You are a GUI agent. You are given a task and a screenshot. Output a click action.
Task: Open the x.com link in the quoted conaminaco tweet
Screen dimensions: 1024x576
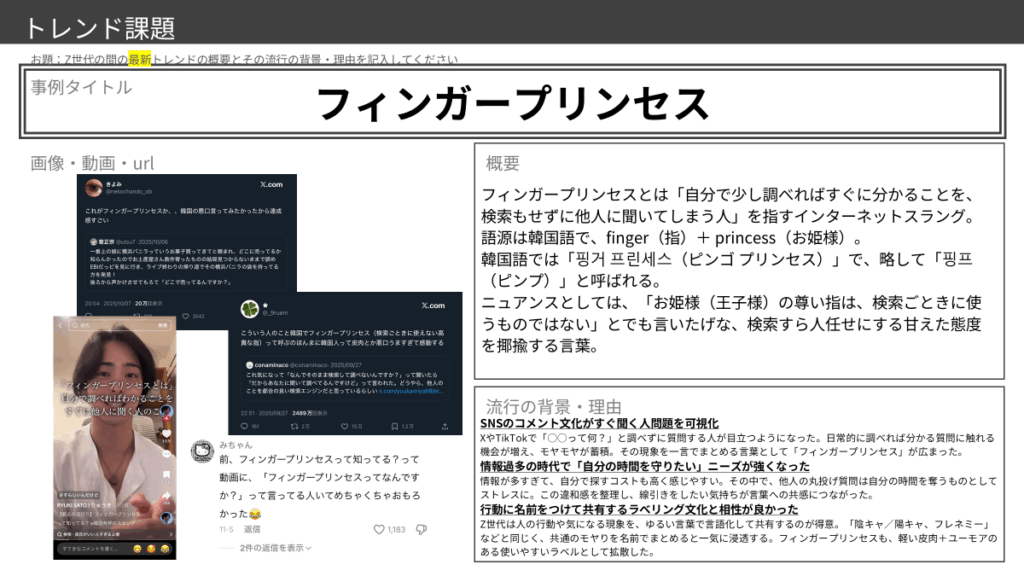pos(410,389)
